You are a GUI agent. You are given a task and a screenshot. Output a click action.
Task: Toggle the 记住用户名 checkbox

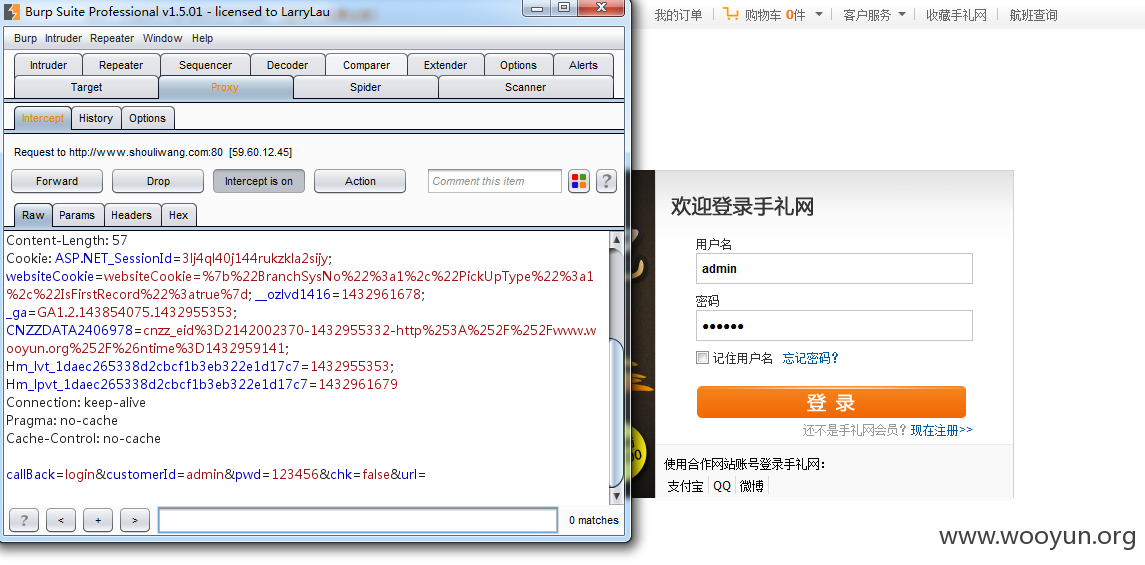(x=702, y=358)
